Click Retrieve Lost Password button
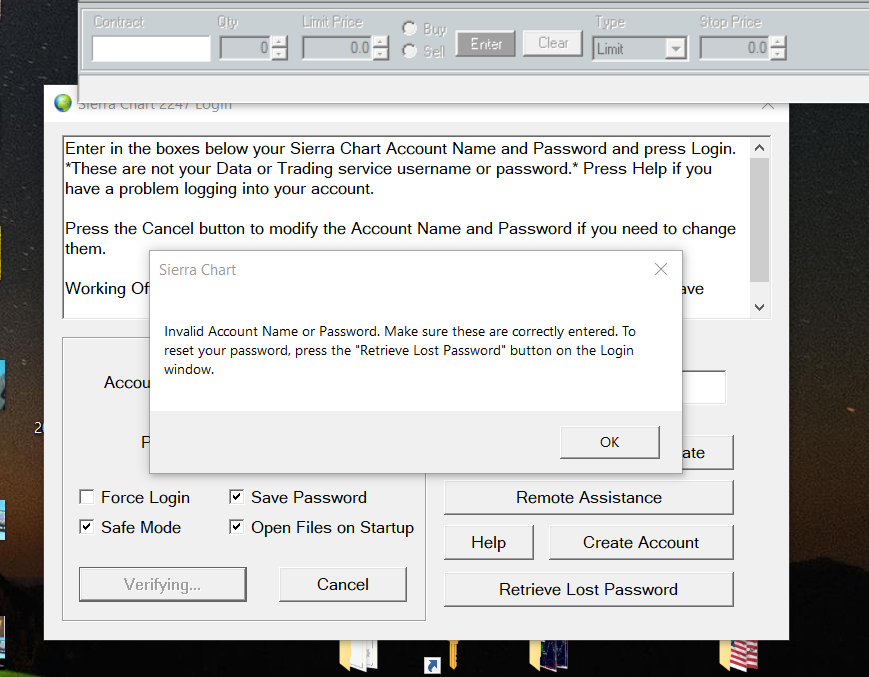 coord(589,589)
